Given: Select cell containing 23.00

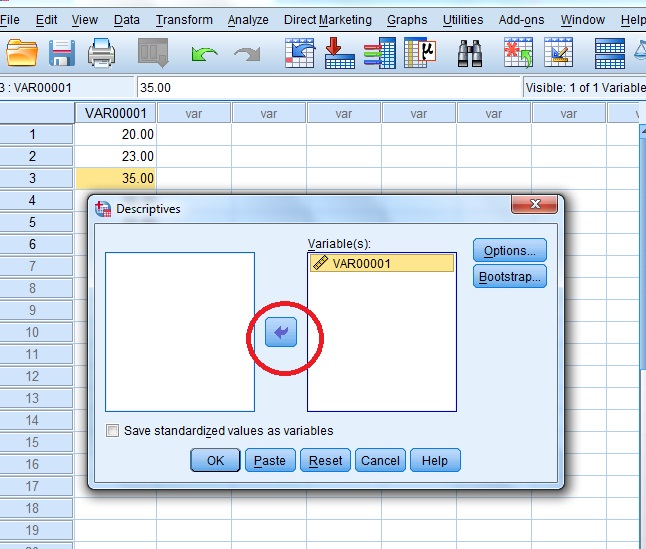Looking at the screenshot, I should 115,157.
